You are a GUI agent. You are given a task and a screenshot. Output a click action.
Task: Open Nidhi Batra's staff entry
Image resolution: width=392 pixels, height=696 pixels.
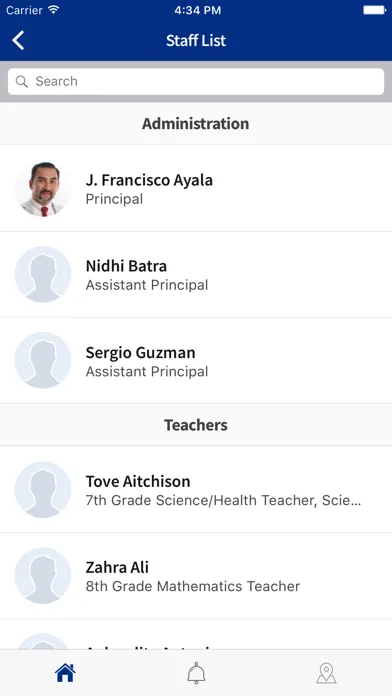pos(196,274)
